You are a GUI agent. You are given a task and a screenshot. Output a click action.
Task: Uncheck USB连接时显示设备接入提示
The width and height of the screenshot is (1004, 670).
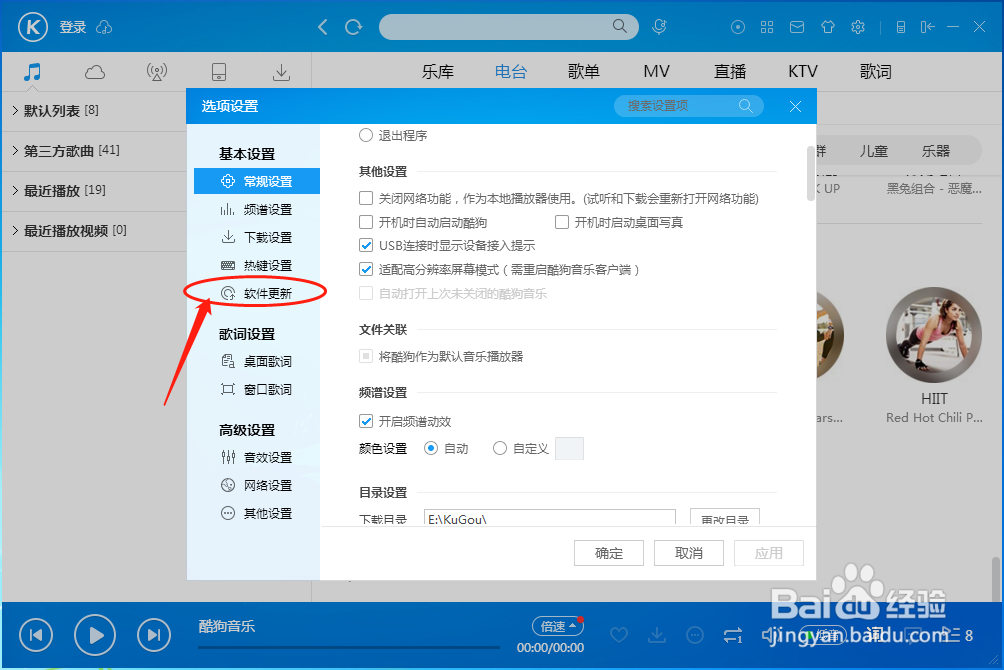click(x=366, y=245)
